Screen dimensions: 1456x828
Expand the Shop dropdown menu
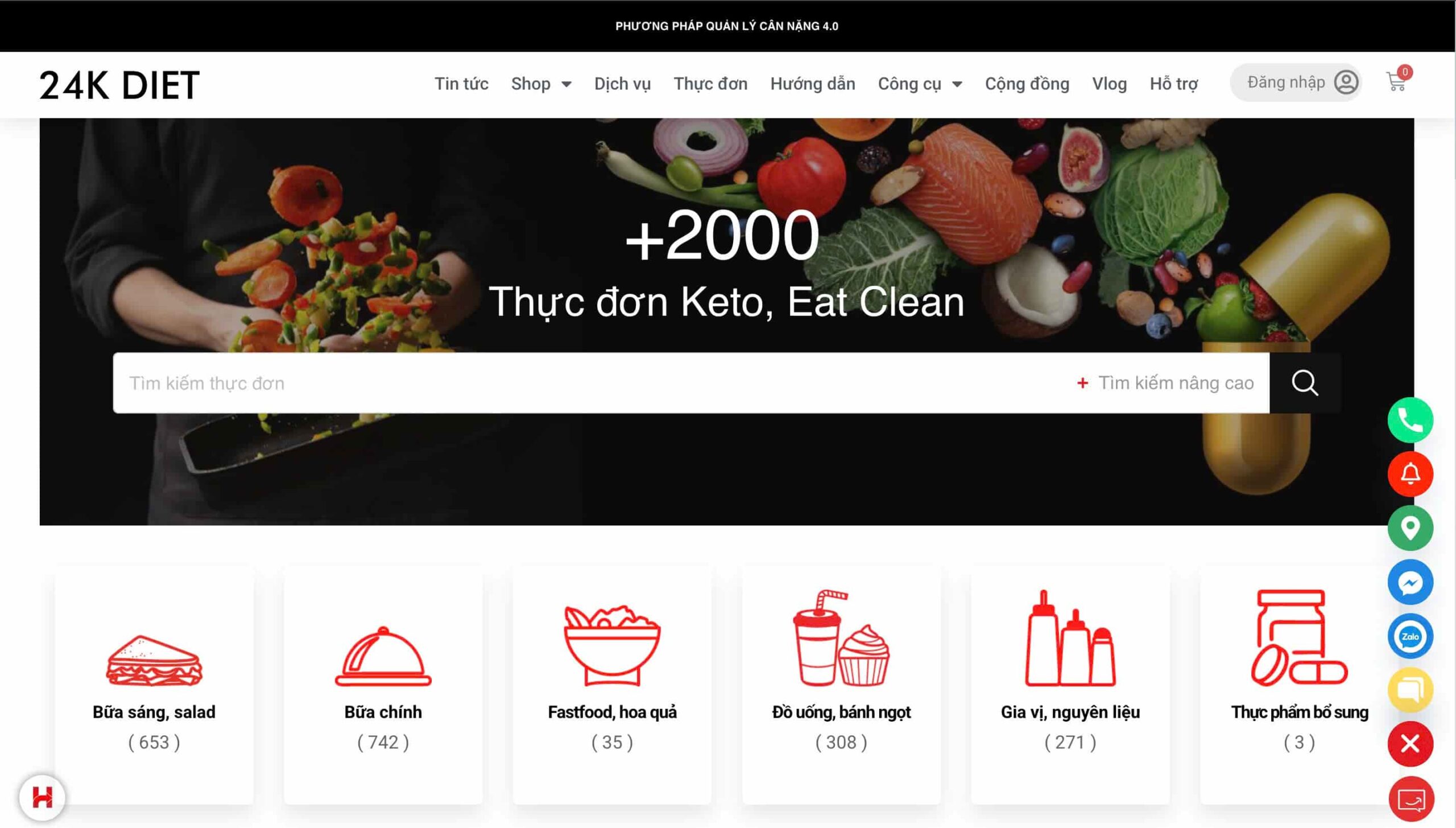tap(541, 84)
